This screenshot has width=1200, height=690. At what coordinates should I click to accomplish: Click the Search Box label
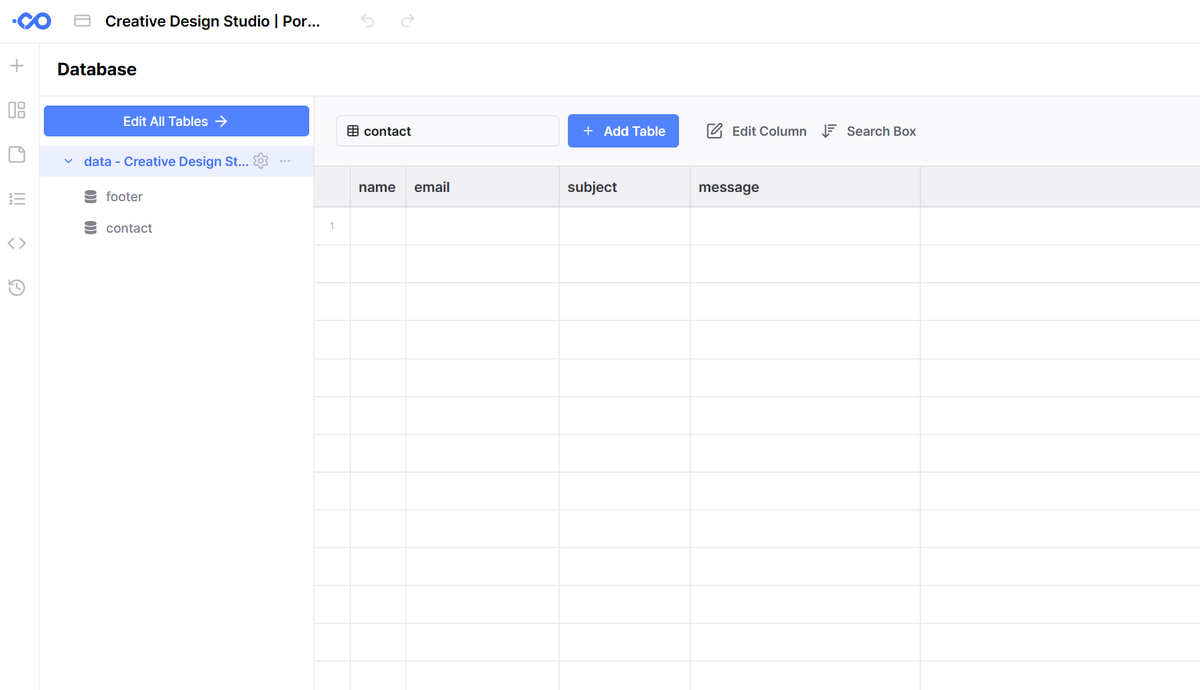(881, 131)
